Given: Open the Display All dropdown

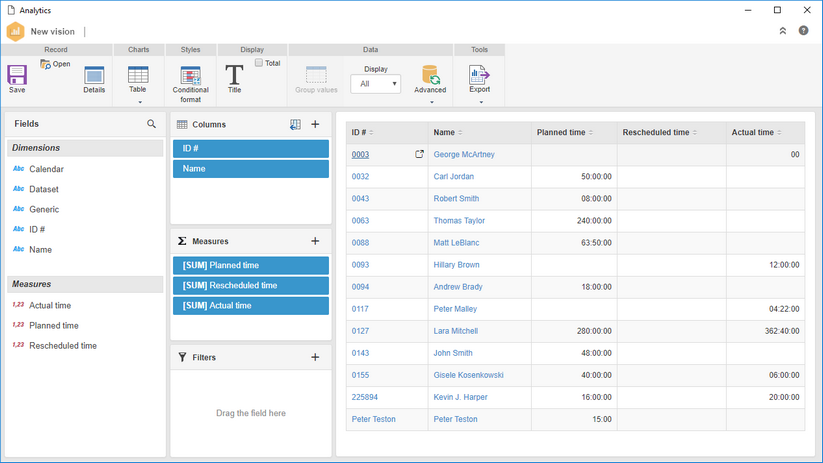Looking at the screenshot, I should [375, 84].
